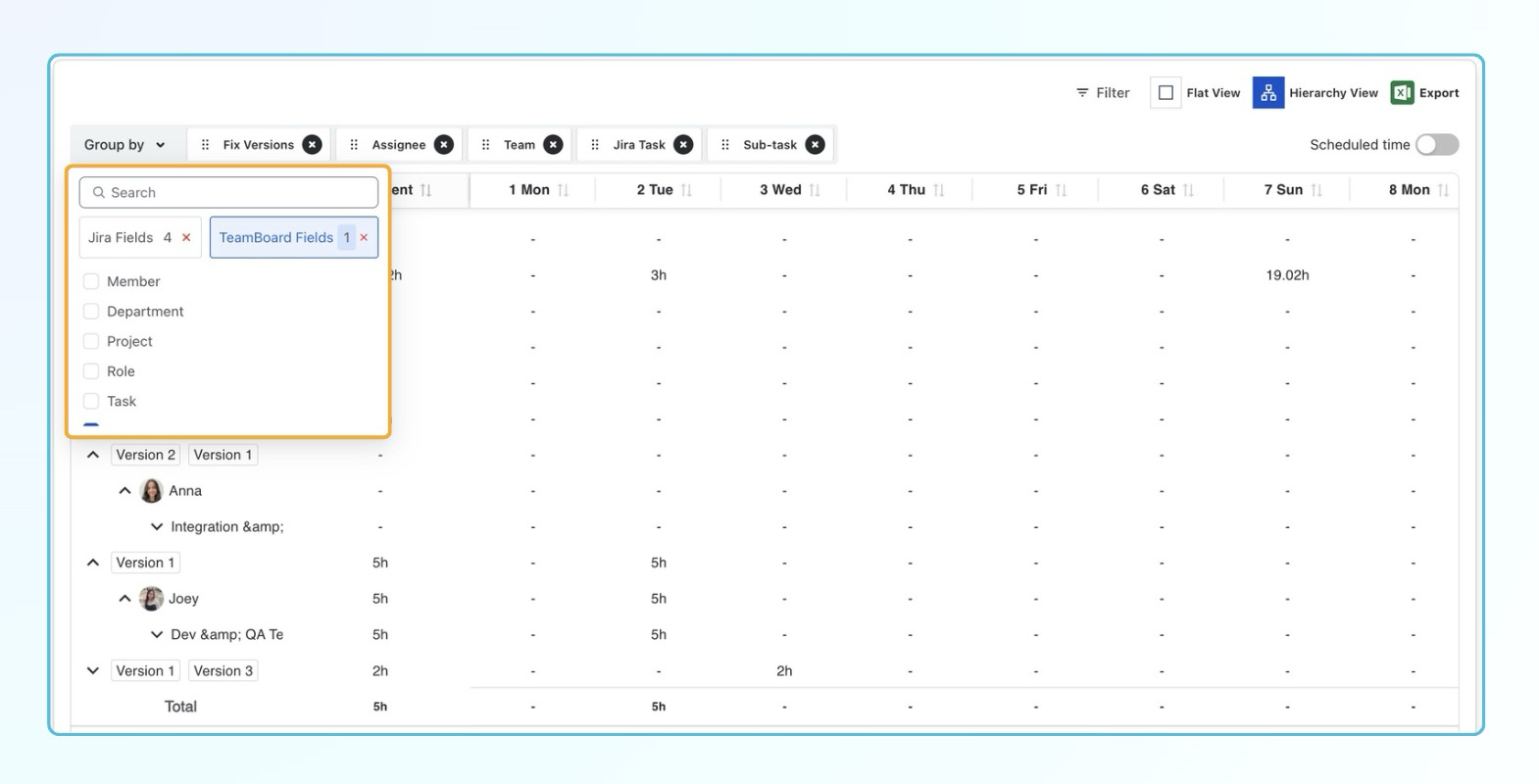Enable the Flat View option
This screenshot has width=1539, height=784.
pyautogui.click(x=1166, y=93)
